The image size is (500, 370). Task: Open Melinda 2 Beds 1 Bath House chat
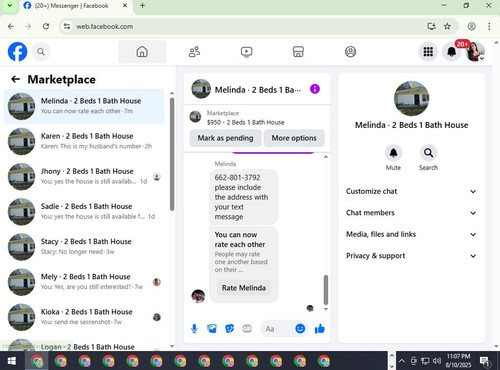(x=84, y=106)
